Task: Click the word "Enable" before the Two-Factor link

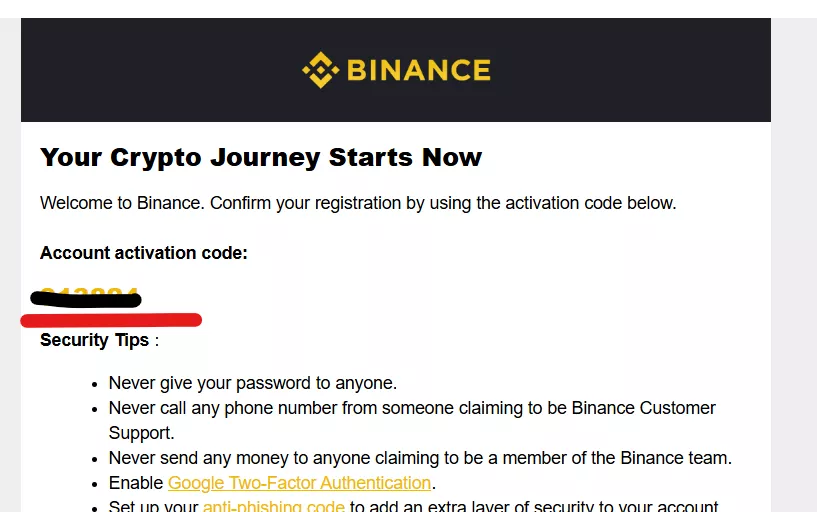Action: click(x=136, y=483)
